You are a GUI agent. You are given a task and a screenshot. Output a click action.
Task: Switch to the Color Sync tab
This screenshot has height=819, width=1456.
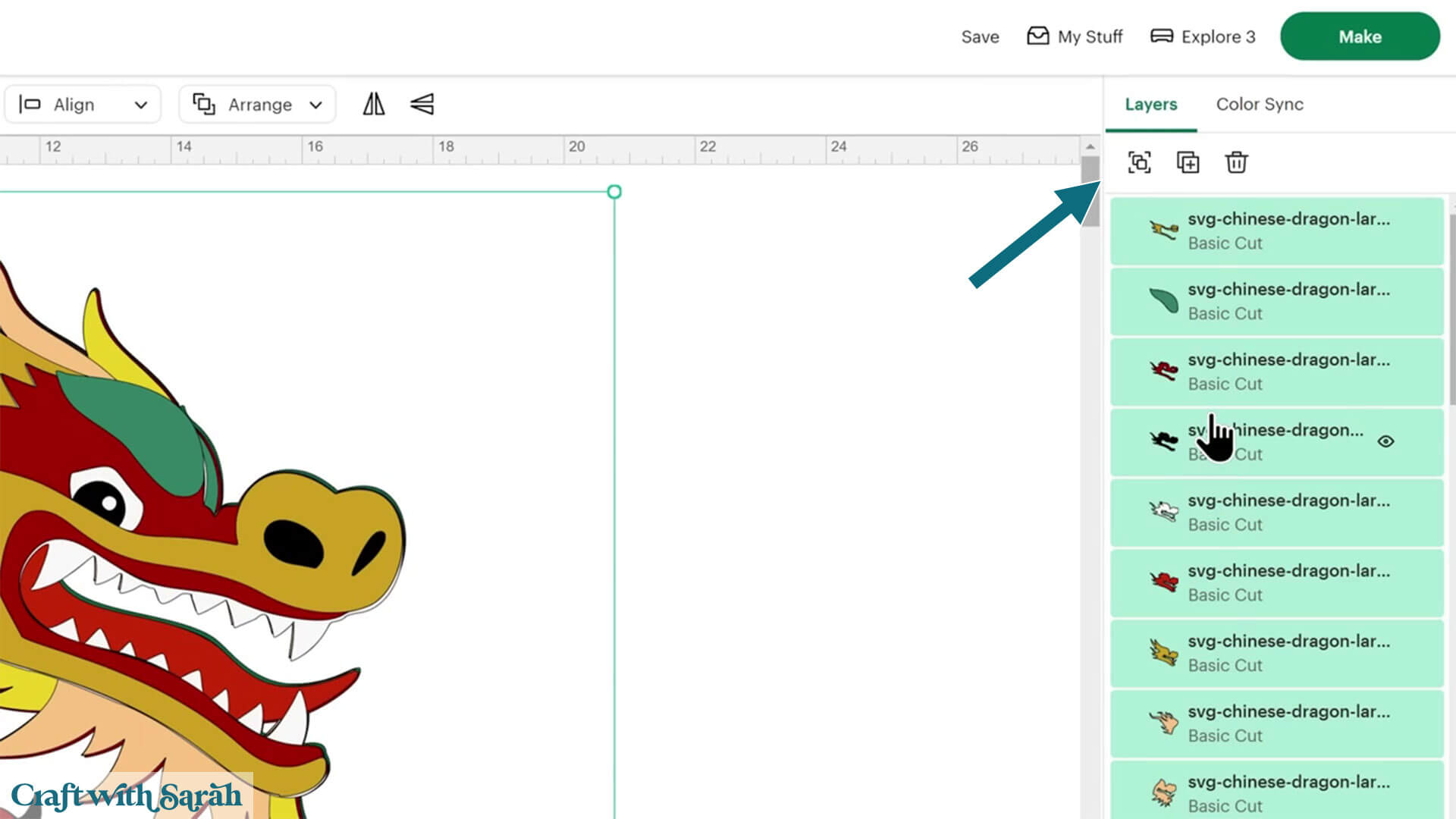tap(1260, 104)
